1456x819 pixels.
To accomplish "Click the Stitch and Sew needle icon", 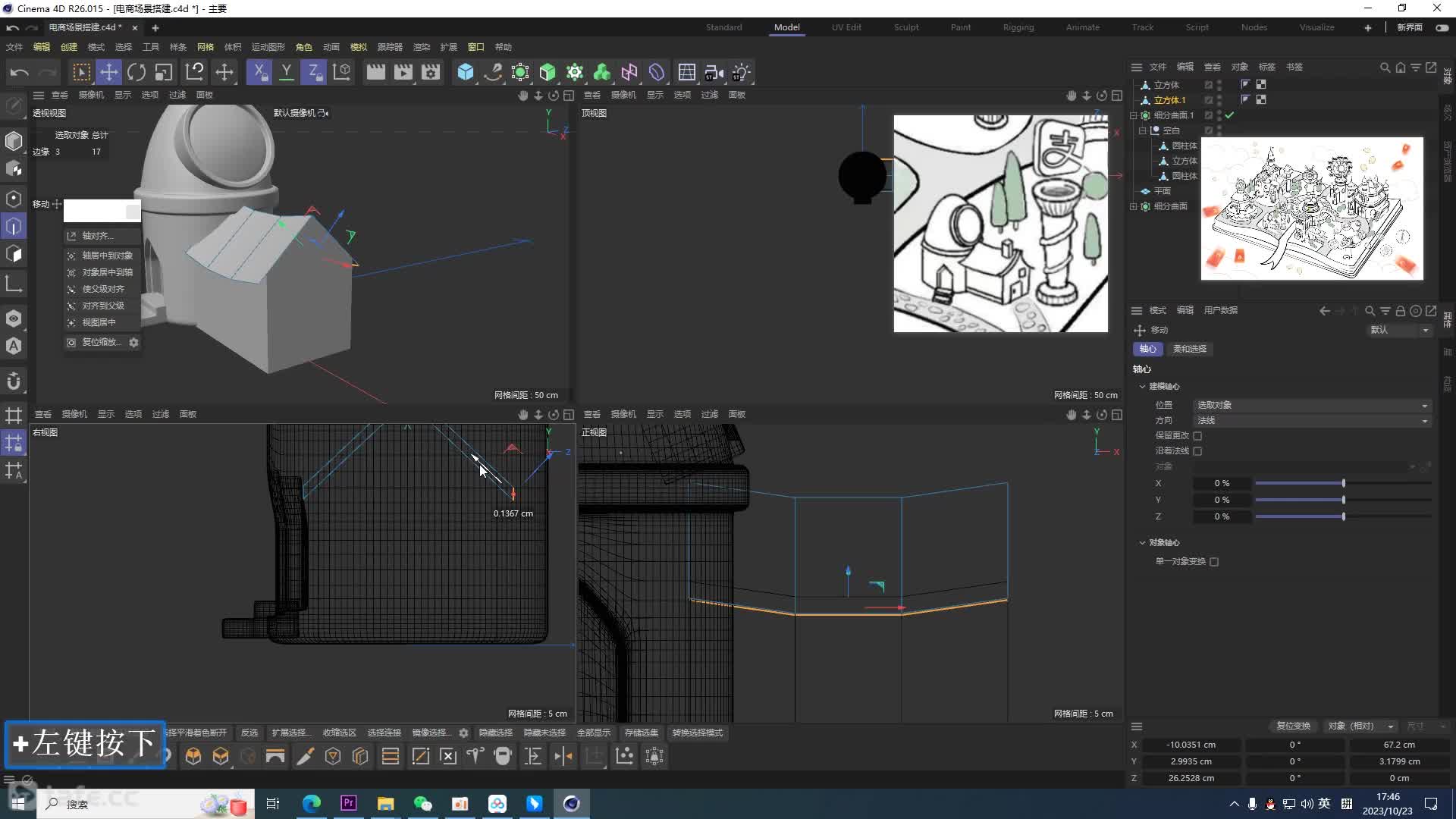I will (475, 757).
